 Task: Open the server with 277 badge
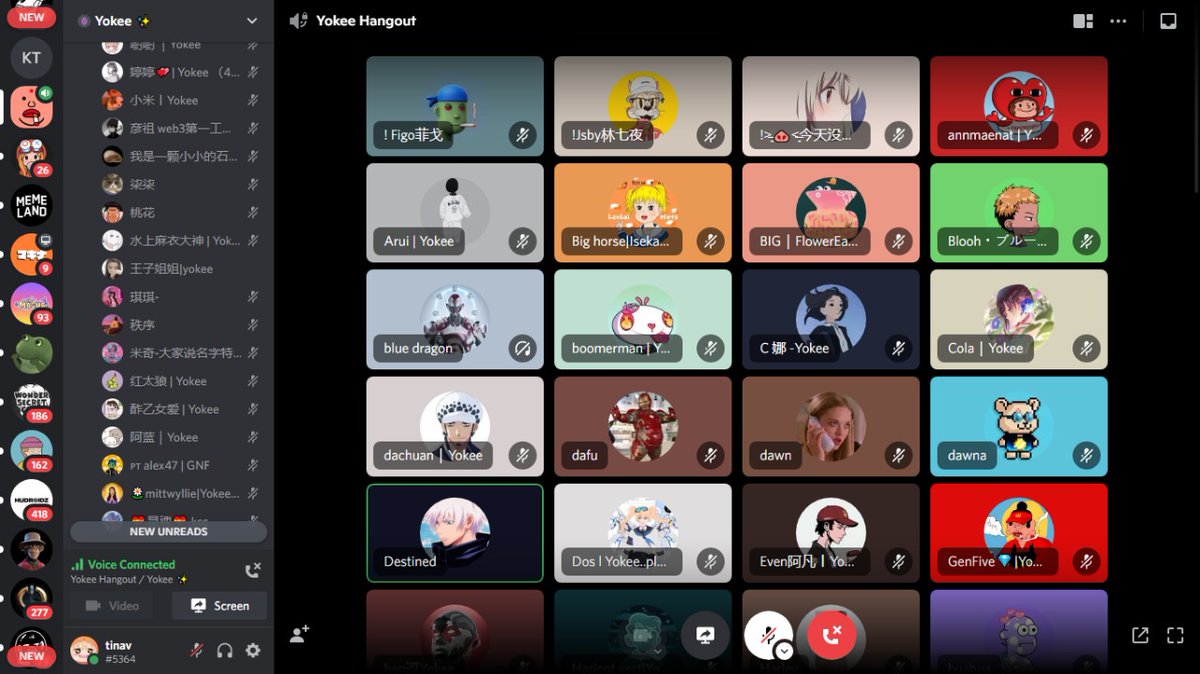[31, 598]
